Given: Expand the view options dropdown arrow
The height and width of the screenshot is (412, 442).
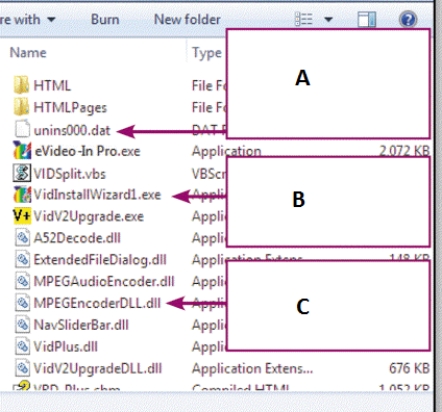Looking at the screenshot, I should (x=328, y=20).
